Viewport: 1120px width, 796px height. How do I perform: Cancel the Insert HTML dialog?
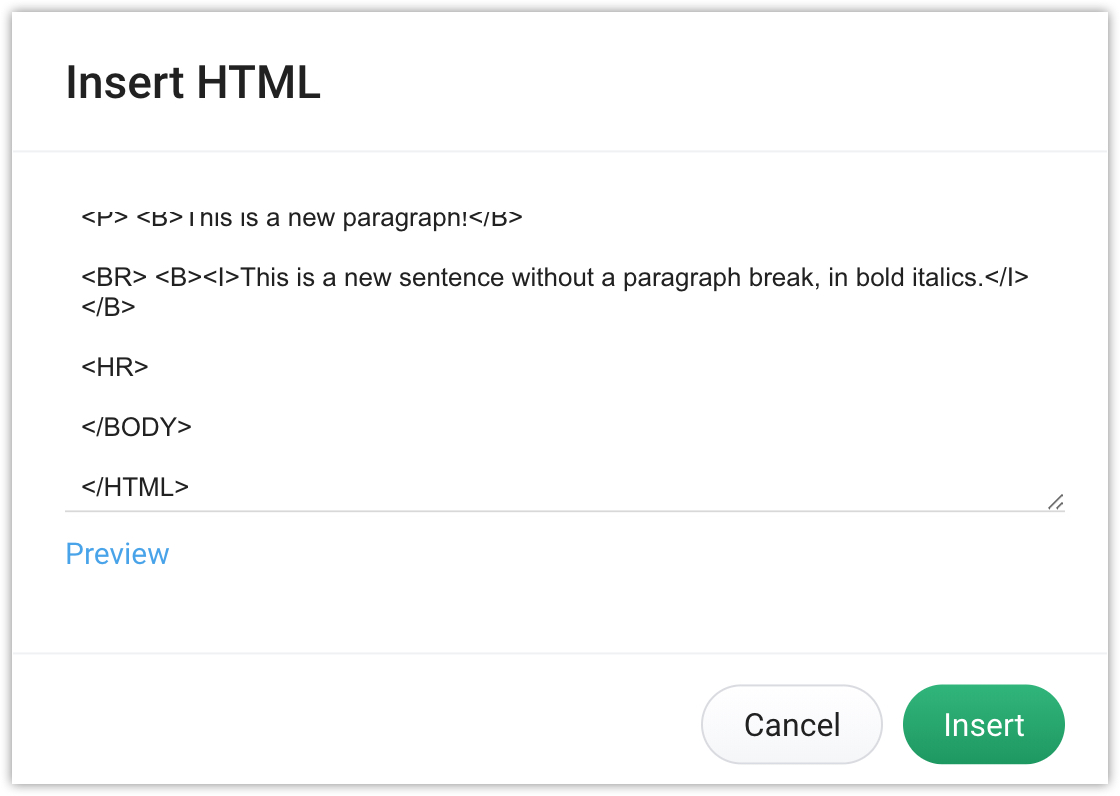coord(791,725)
